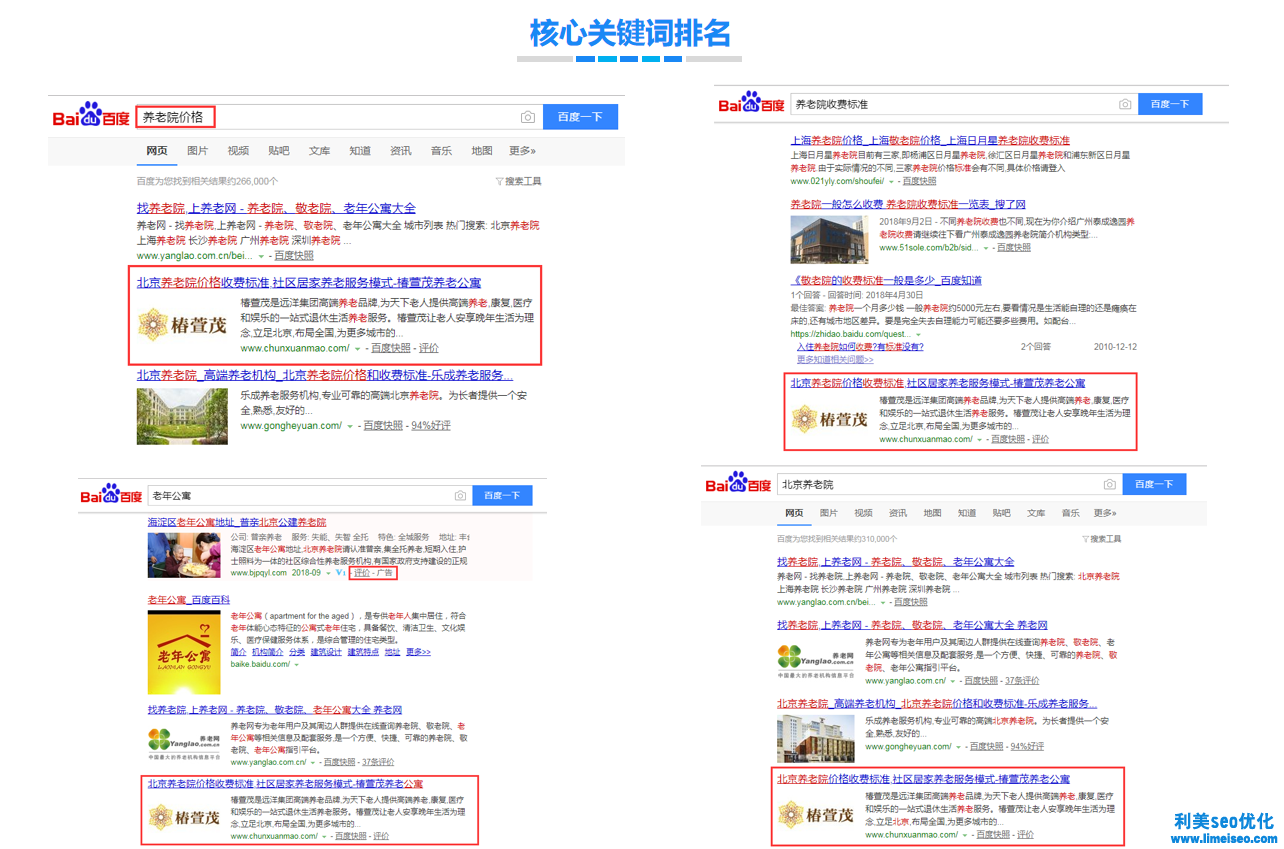This screenshot has height=849, width=1284.
Task: Click building thumbnail in 北京养老院 results
Action: 816,739
